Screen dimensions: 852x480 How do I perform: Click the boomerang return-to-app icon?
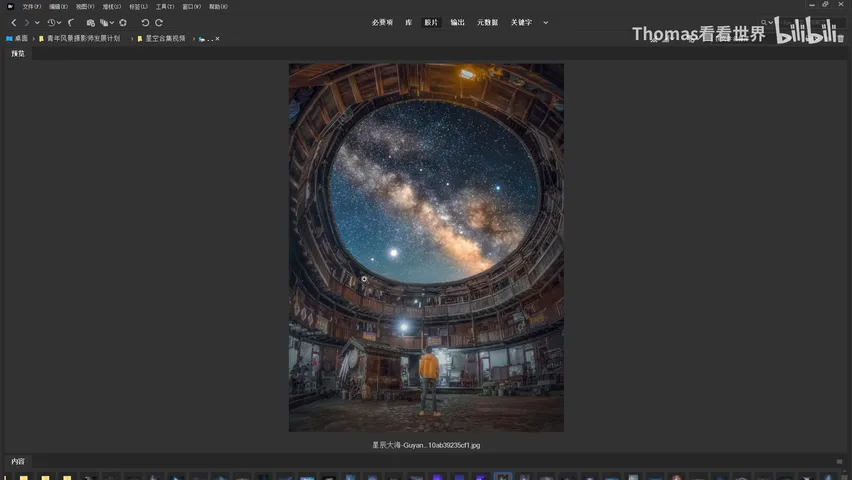click(71, 23)
